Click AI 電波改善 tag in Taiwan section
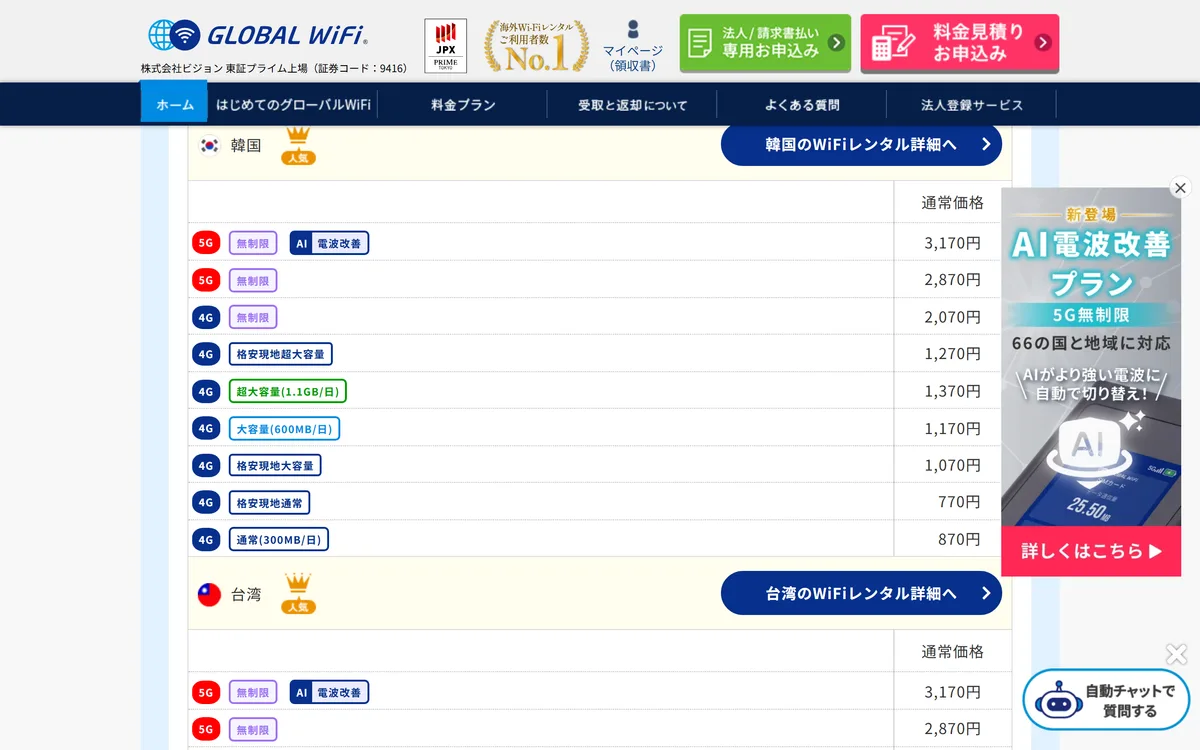This screenshot has width=1200, height=750. point(329,692)
